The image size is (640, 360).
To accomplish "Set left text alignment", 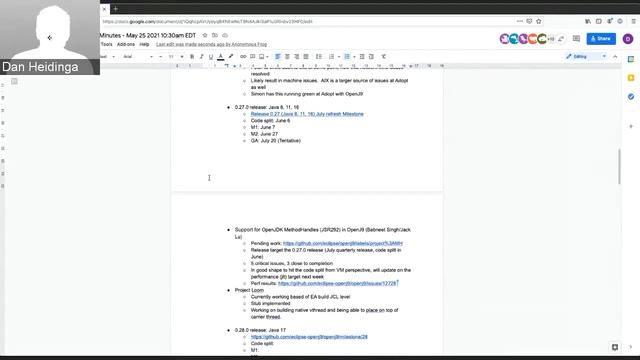I will coord(278,57).
